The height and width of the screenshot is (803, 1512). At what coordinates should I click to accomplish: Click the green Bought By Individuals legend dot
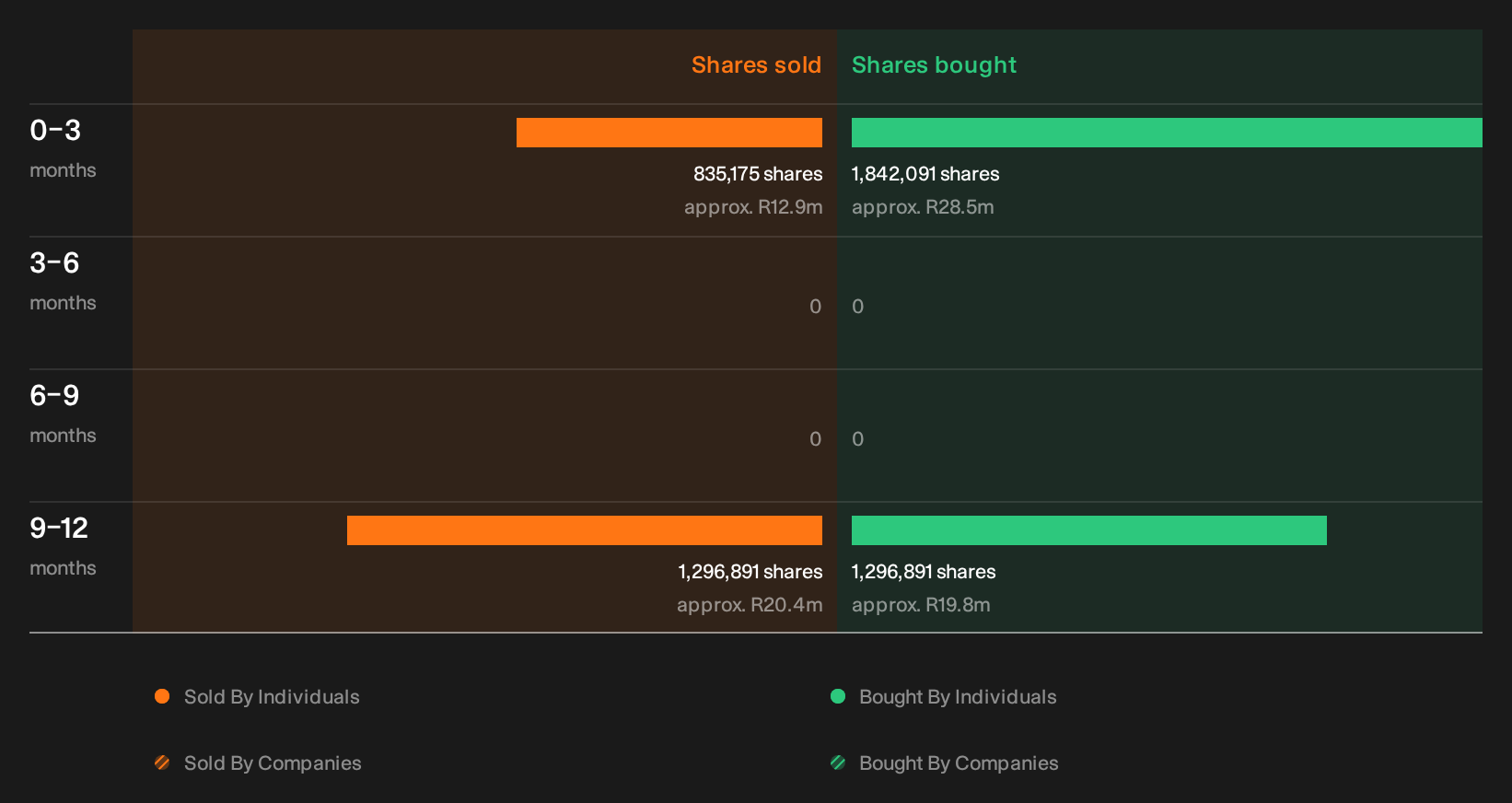click(838, 696)
